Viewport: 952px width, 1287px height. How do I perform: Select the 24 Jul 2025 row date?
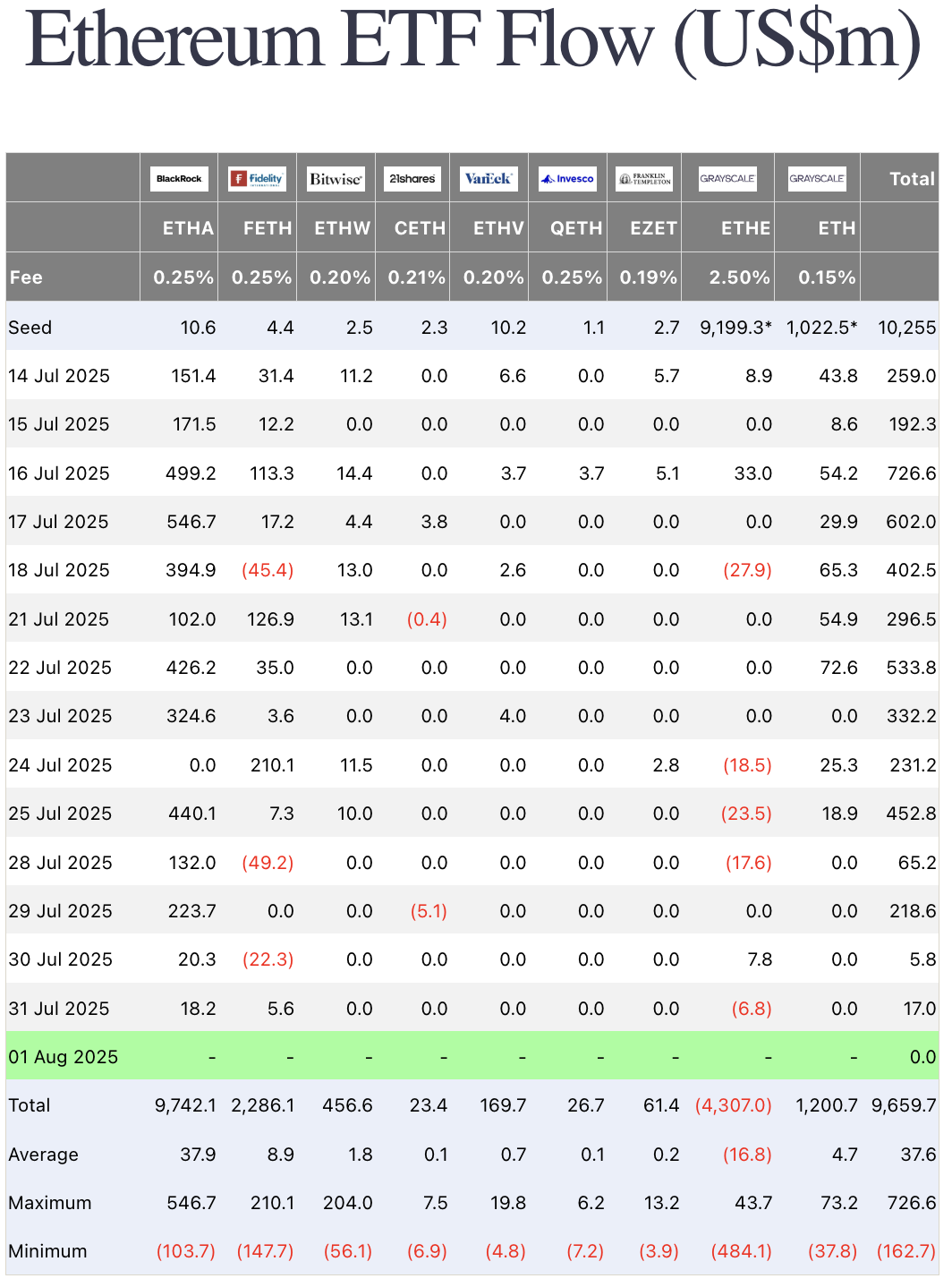(x=60, y=765)
